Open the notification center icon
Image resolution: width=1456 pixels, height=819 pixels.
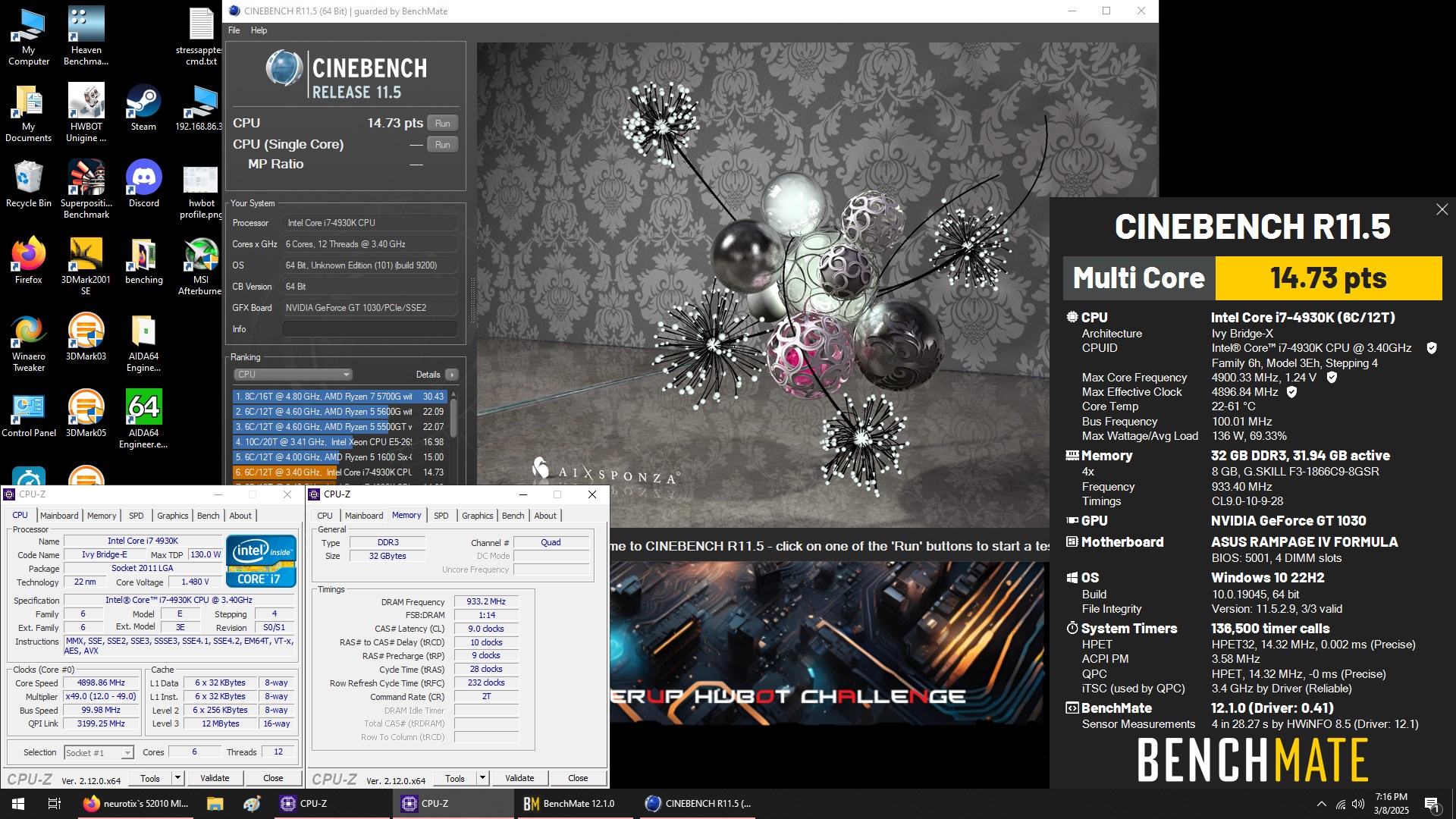(1432, 804)
